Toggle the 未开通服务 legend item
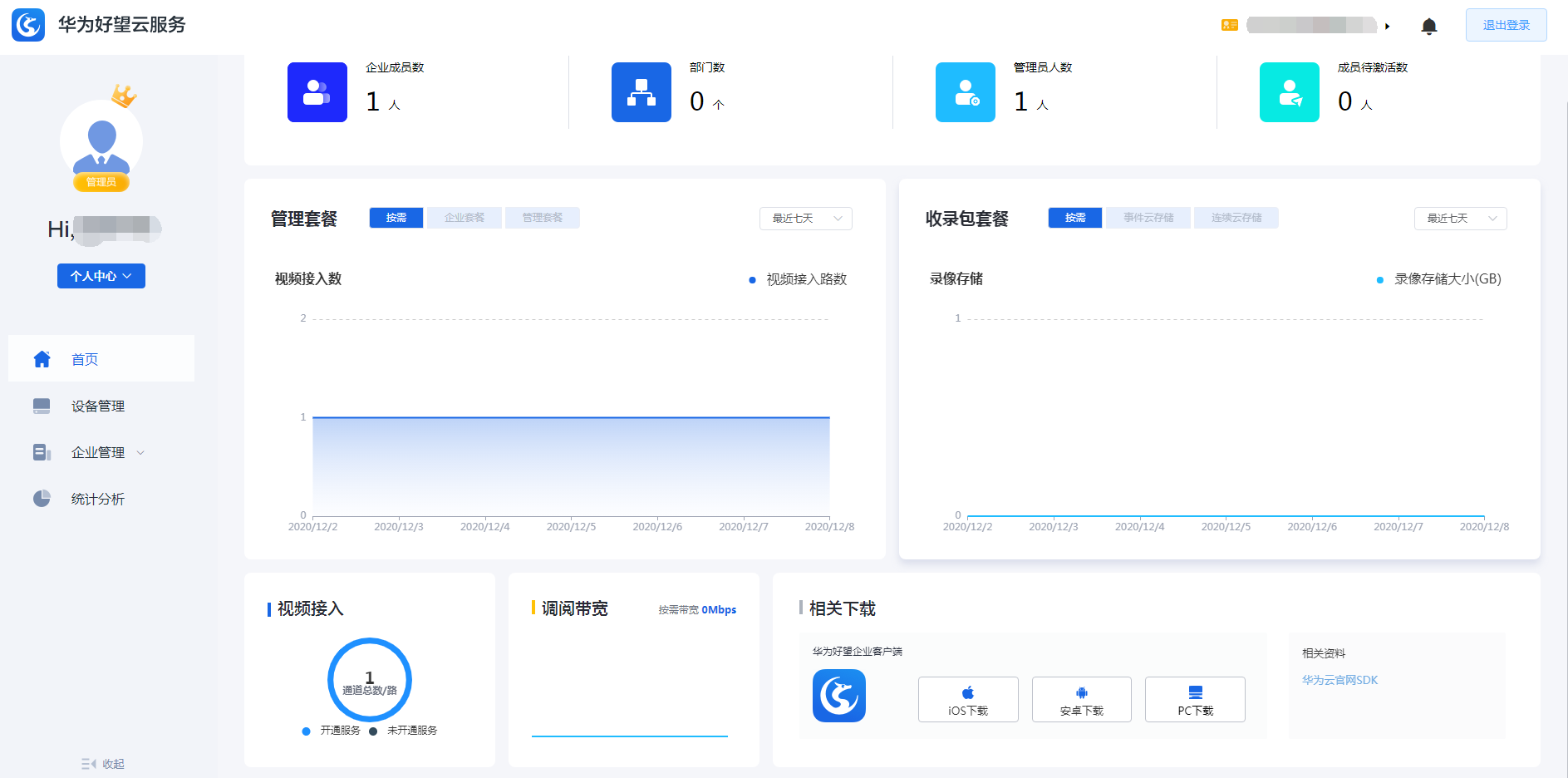Image resolution: width=1568 pixels, height=778 pixels. [x=403, y=731]
